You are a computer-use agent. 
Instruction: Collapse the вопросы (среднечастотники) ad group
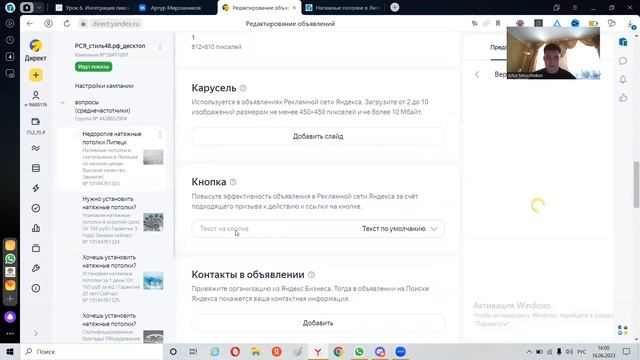pos(62,102)
